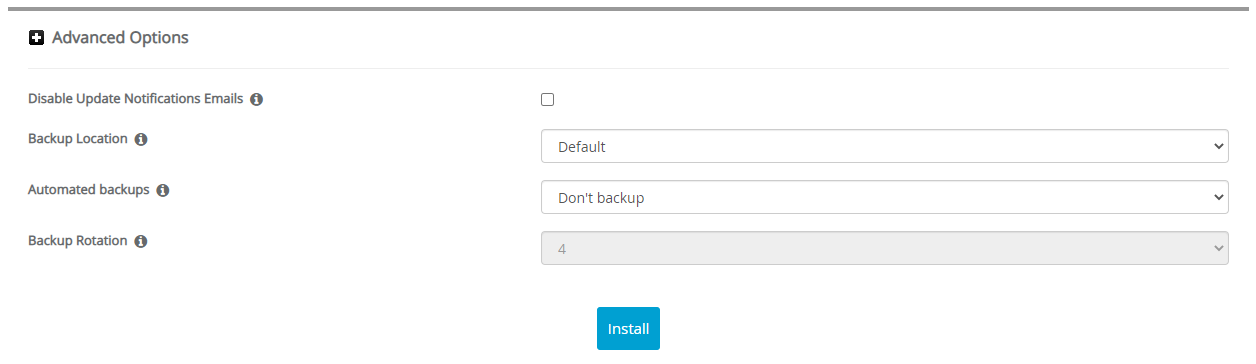Click the Advanced Options heading text

(120, 38)
